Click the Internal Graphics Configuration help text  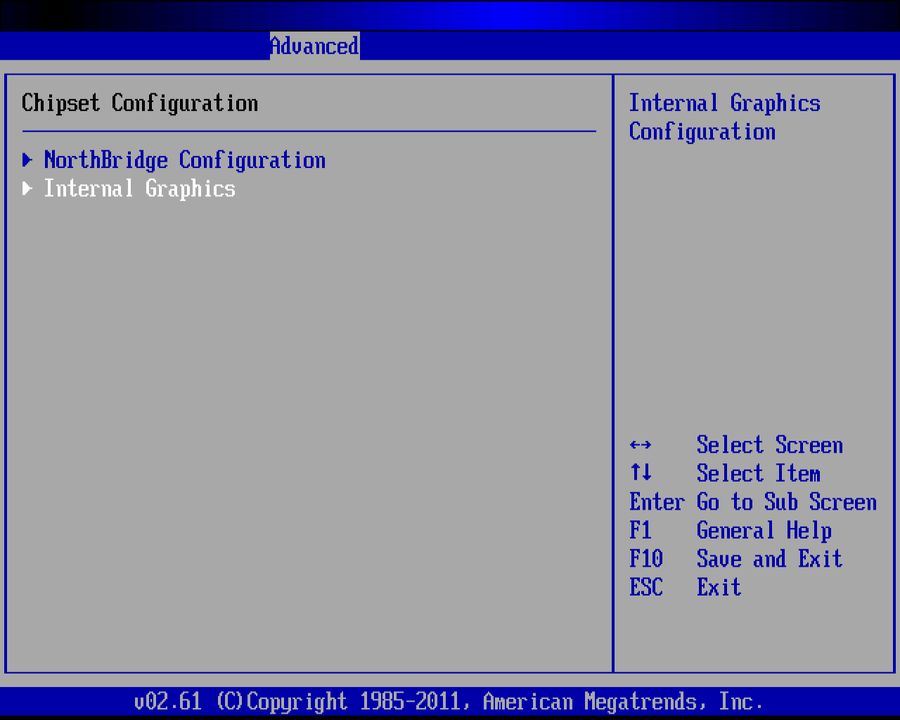724,117
